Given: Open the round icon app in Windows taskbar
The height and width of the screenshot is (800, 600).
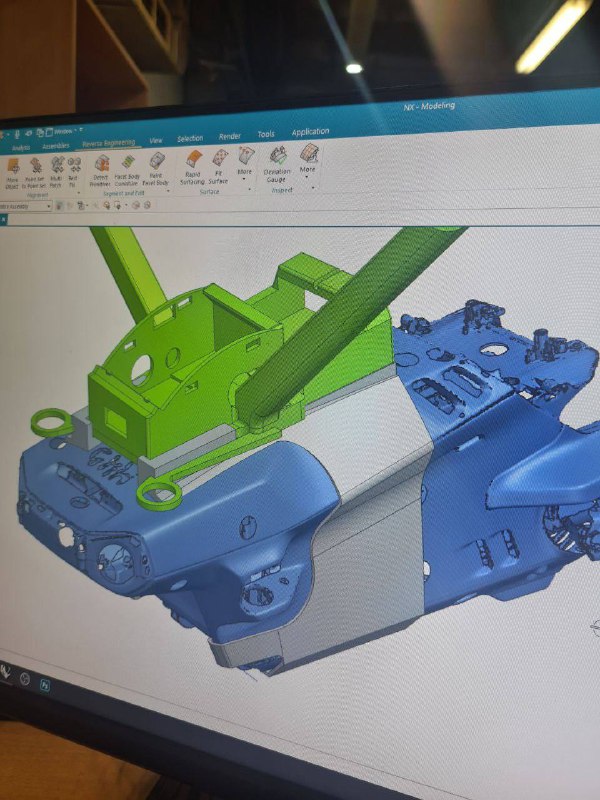Looking at the screenshot, I should (x=25, y=679).
